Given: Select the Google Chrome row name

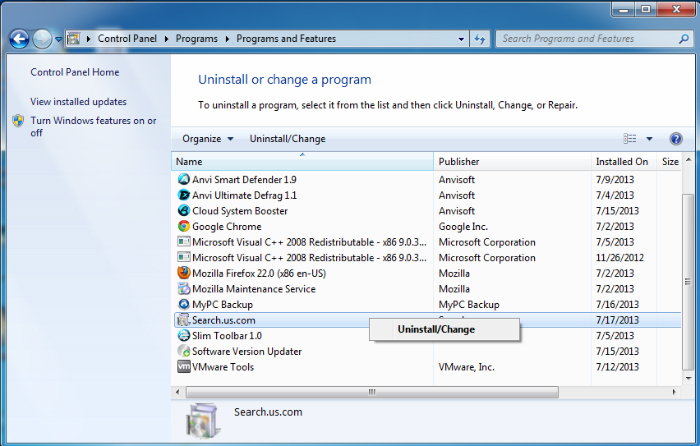Looking at the screenshot, I should 227,226.
